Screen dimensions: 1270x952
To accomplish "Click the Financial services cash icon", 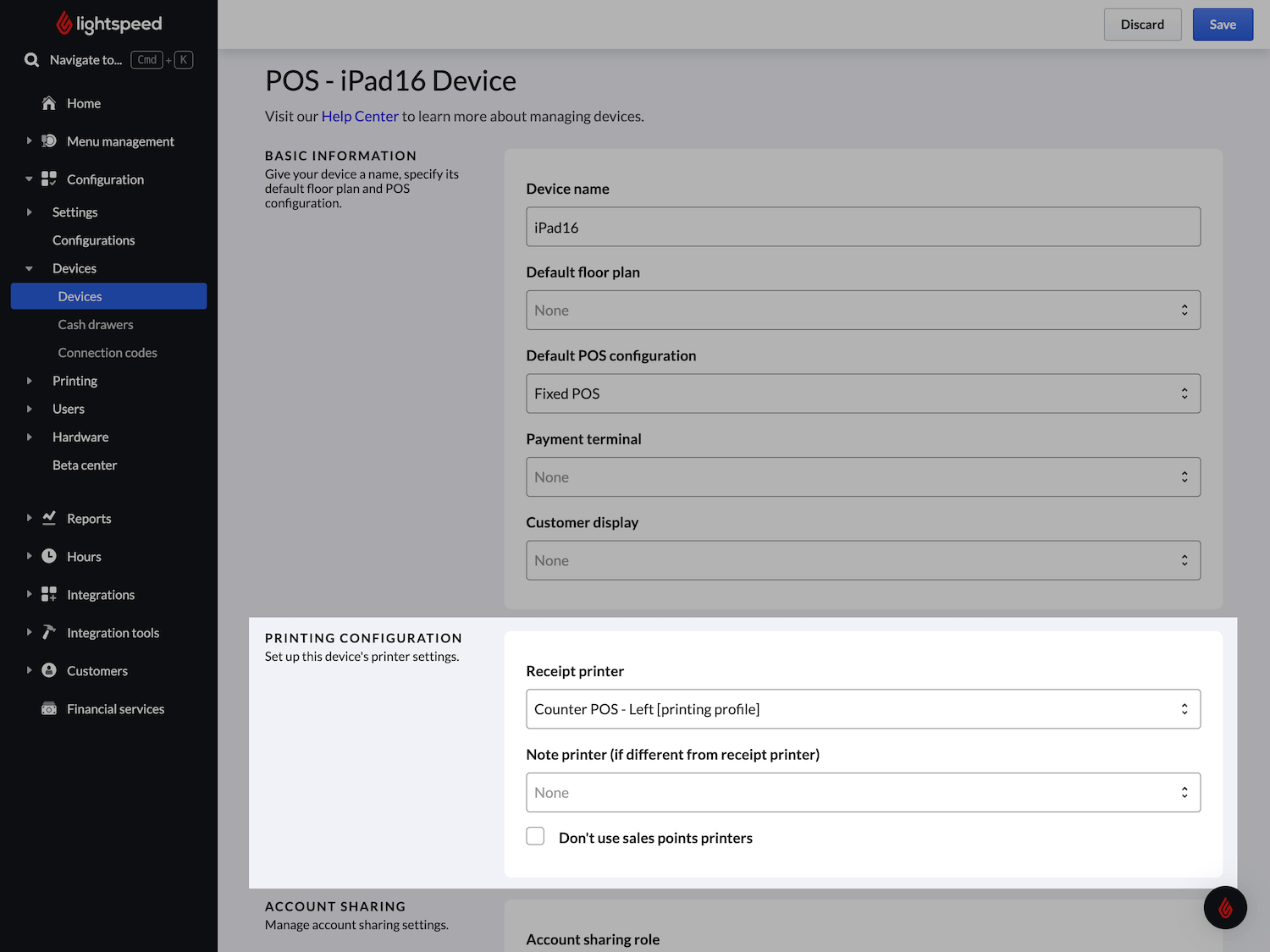I will click(x=49, y=708).
